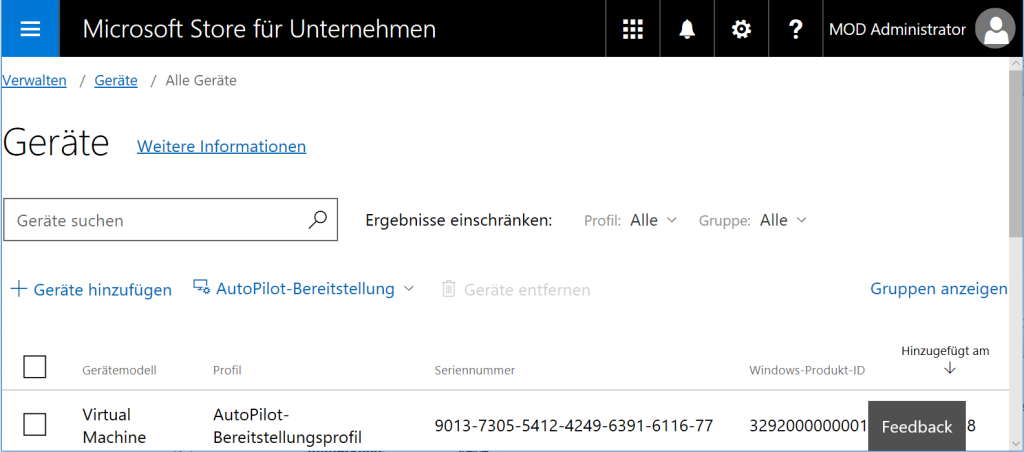Click product ID 3292000000001

pyautogui.click(x=808, y=426)
